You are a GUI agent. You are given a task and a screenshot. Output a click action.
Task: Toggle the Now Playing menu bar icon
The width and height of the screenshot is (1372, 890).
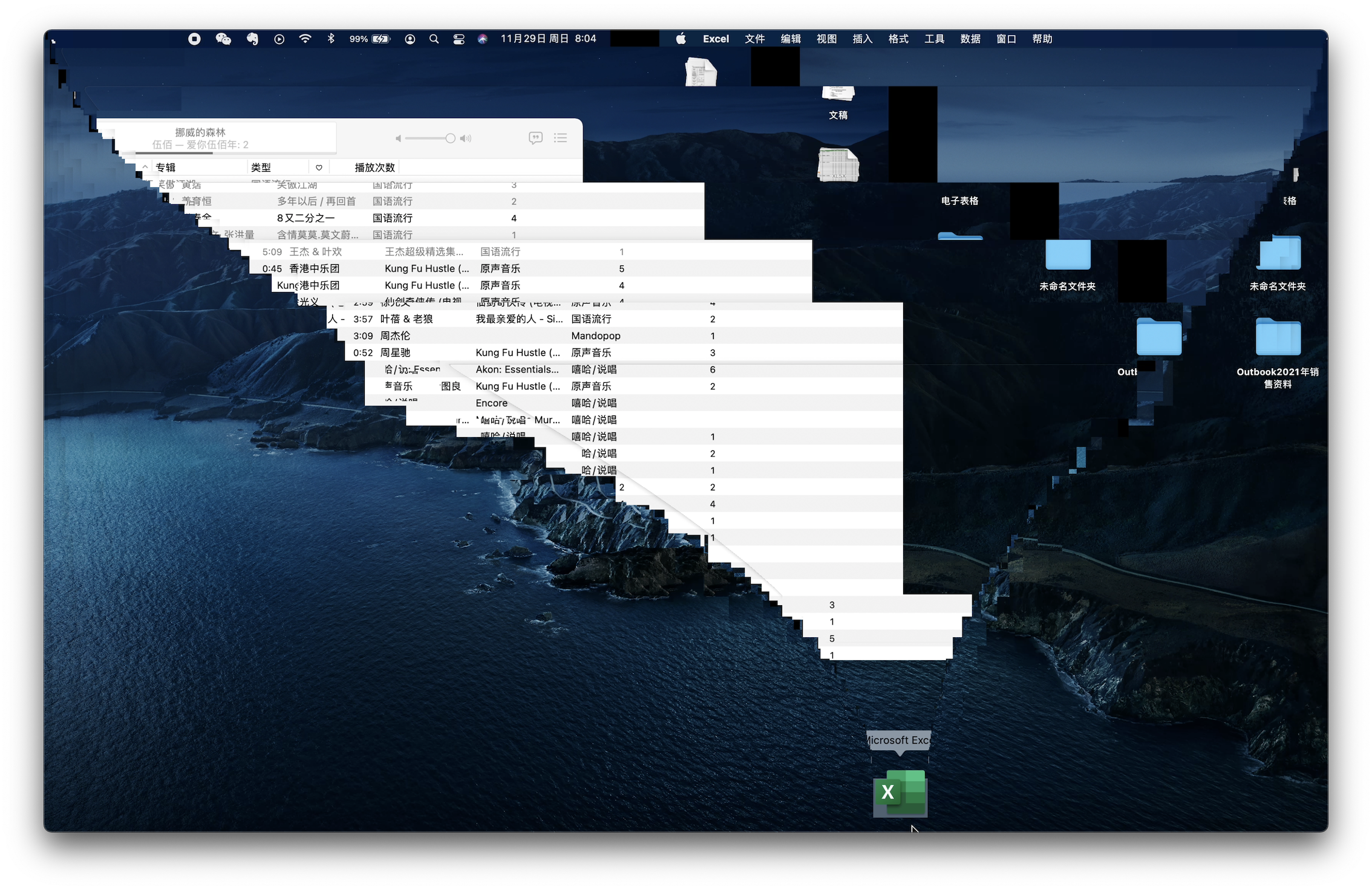tap(279, 39)
